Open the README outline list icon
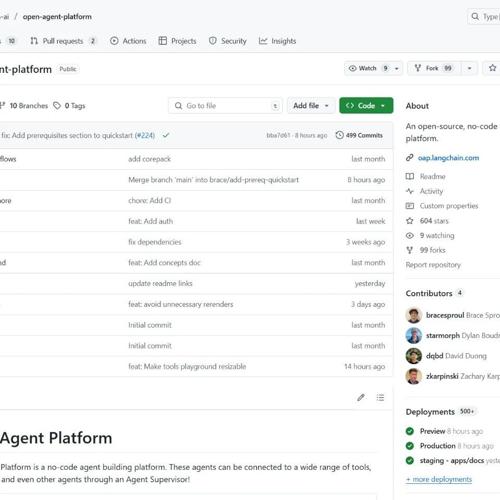Screen dimensions: 500x500 (380, 397)
